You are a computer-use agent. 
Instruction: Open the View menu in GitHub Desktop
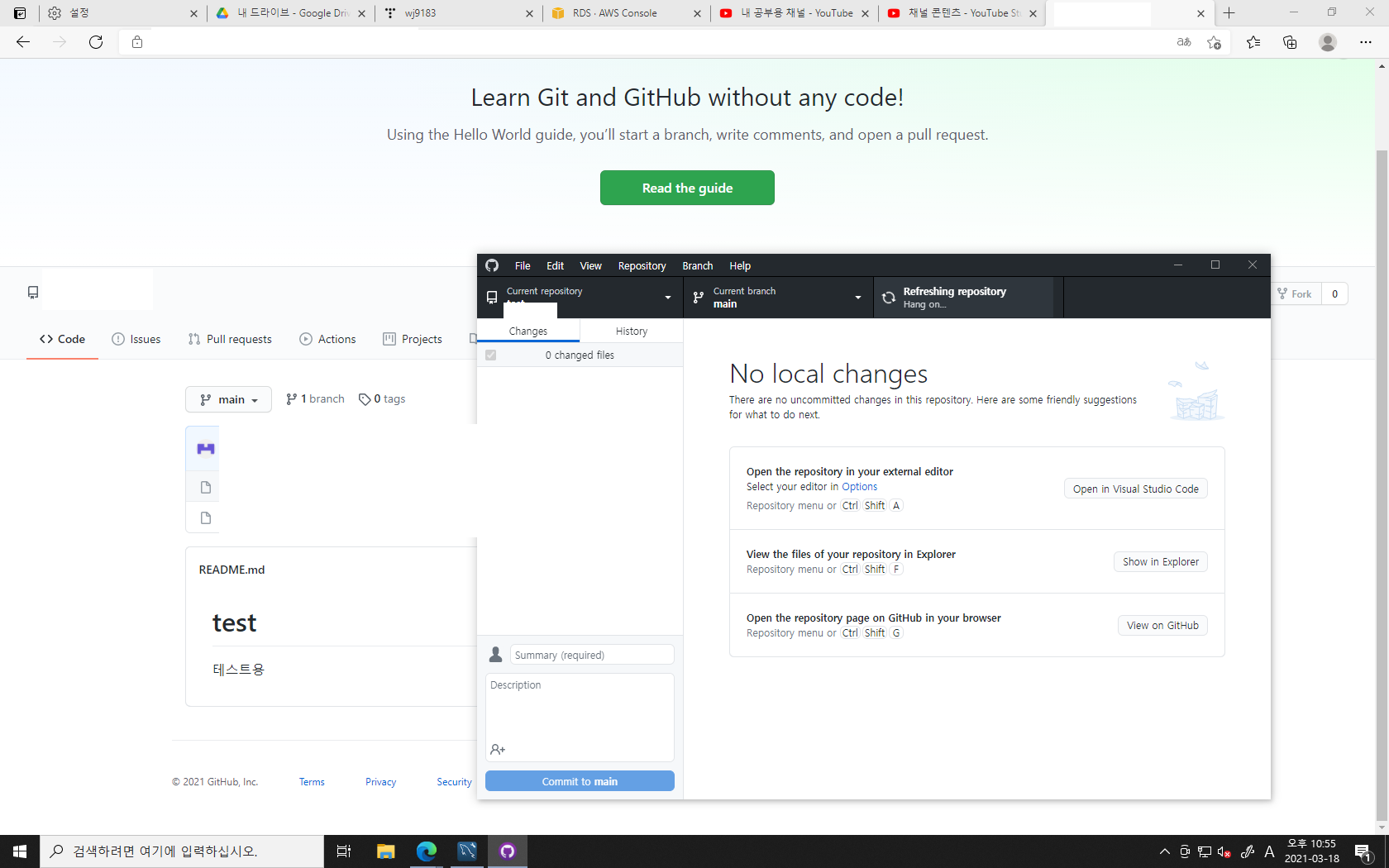point(591,265)
